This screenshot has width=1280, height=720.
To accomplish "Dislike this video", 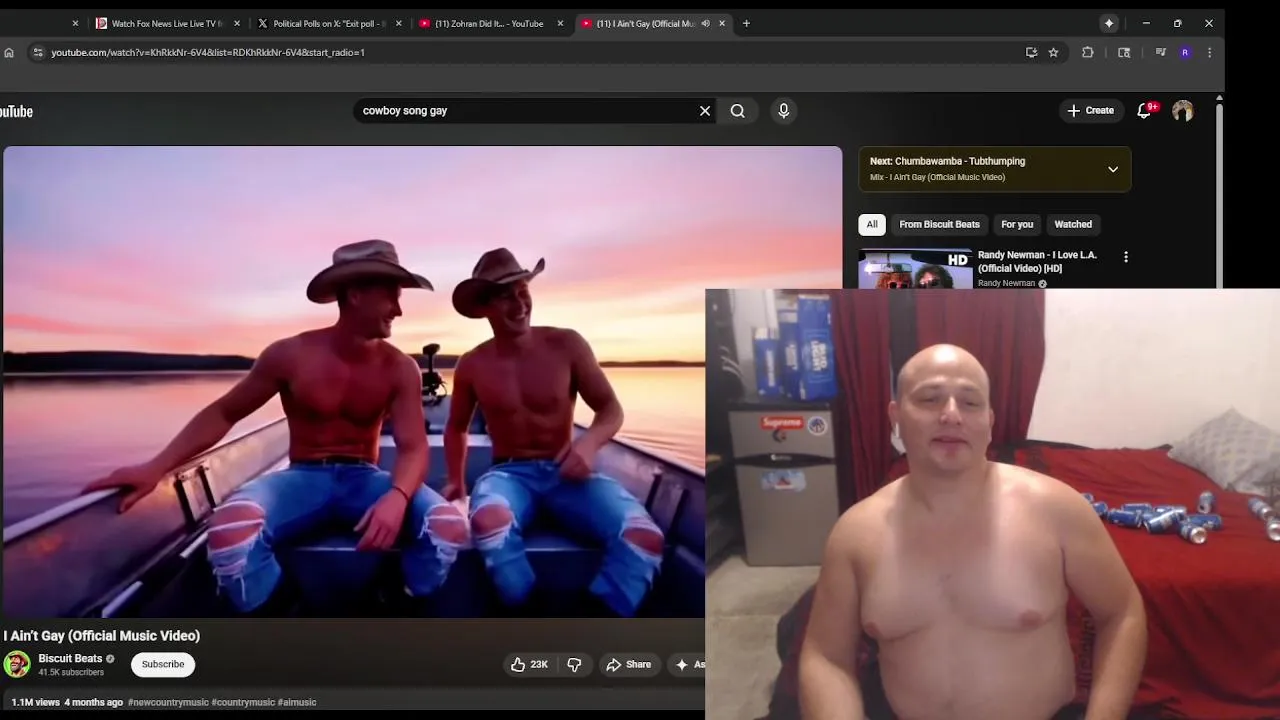I will (574, 664).
